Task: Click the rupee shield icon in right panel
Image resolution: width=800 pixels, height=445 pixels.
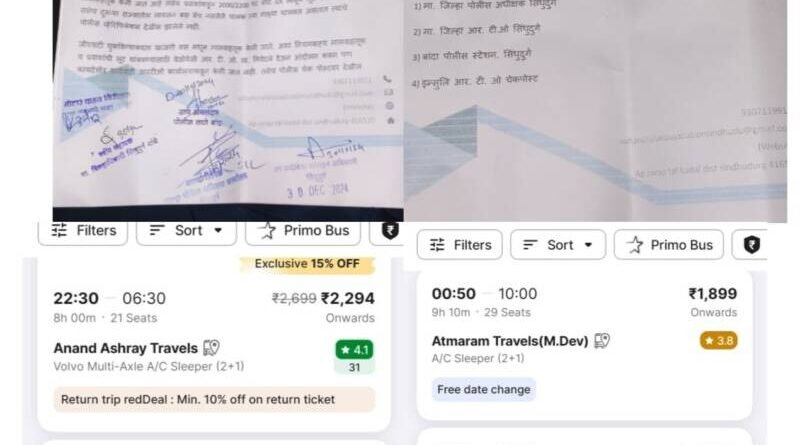Action: (752, 245)
